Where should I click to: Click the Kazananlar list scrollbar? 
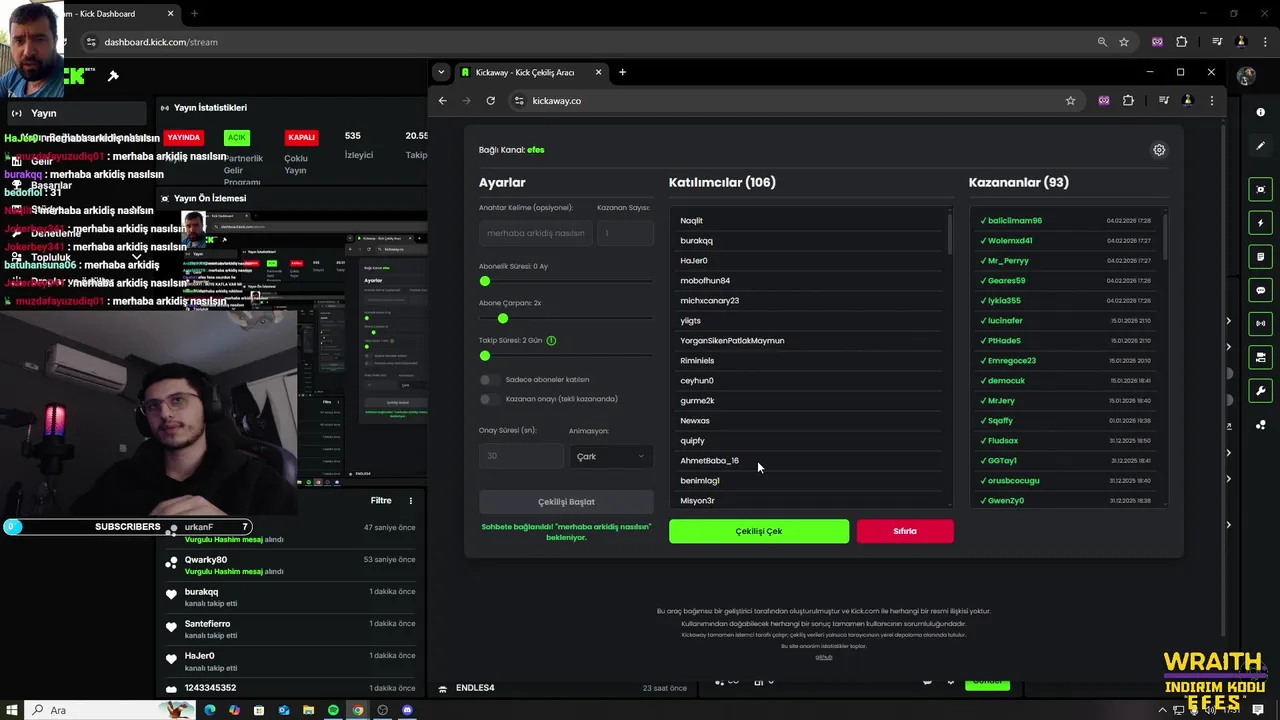pos(1165,237)
